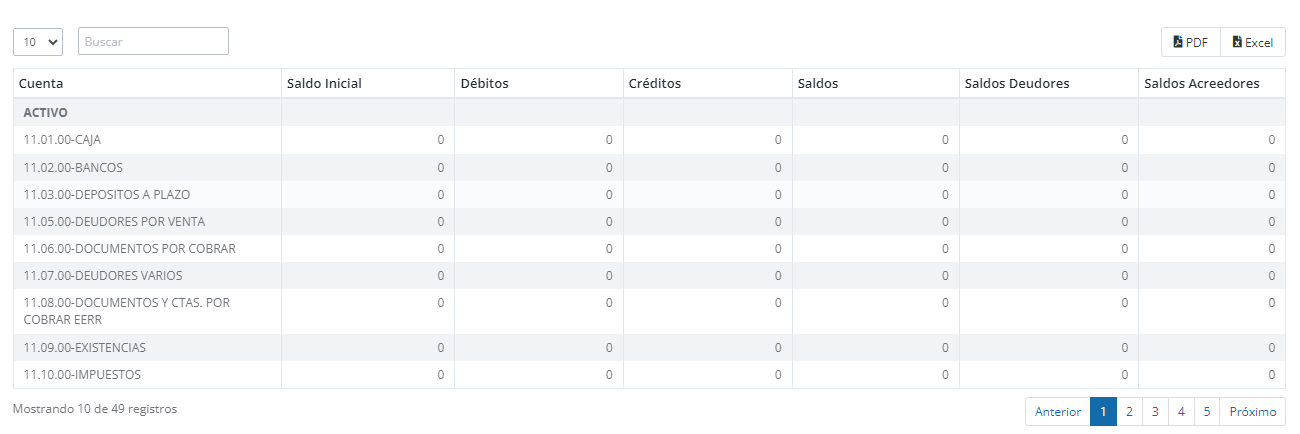Go to pagination page 5
This screenshot has width=1300, height=434.
(1207, 412)
